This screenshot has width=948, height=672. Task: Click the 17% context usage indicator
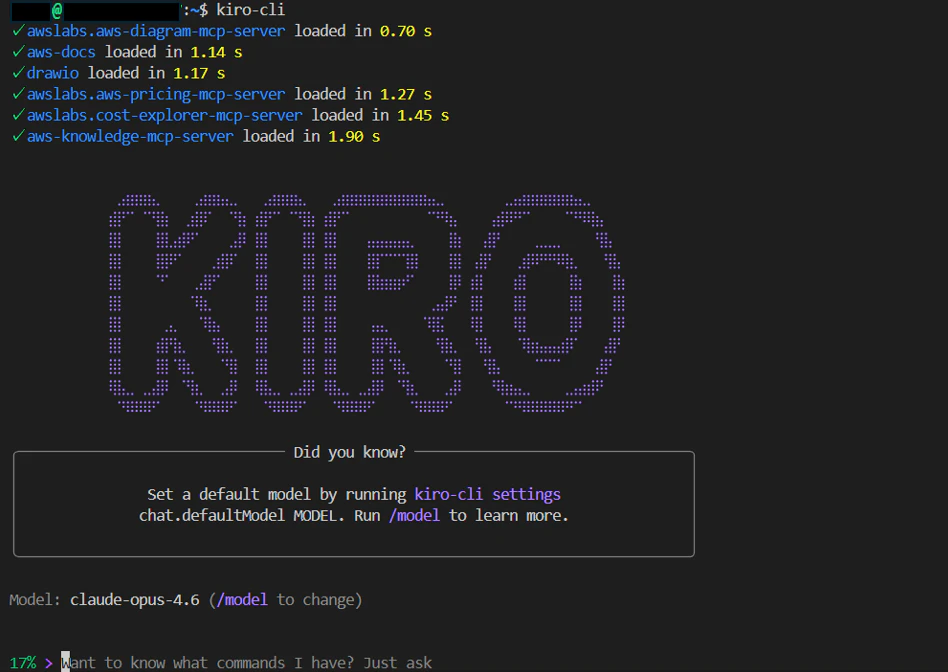point(23,664)
